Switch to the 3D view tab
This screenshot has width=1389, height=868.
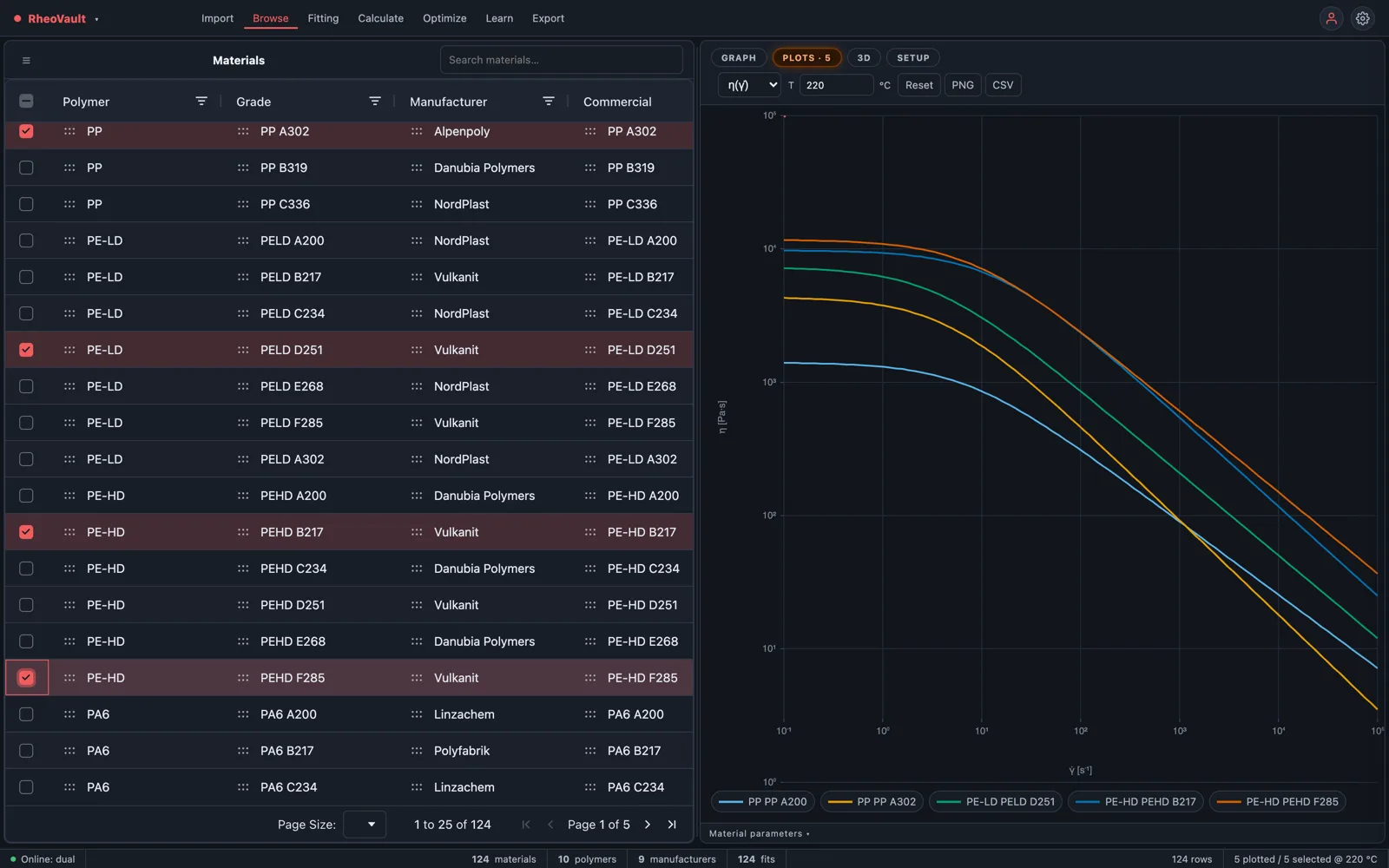[x=864, y=58]
